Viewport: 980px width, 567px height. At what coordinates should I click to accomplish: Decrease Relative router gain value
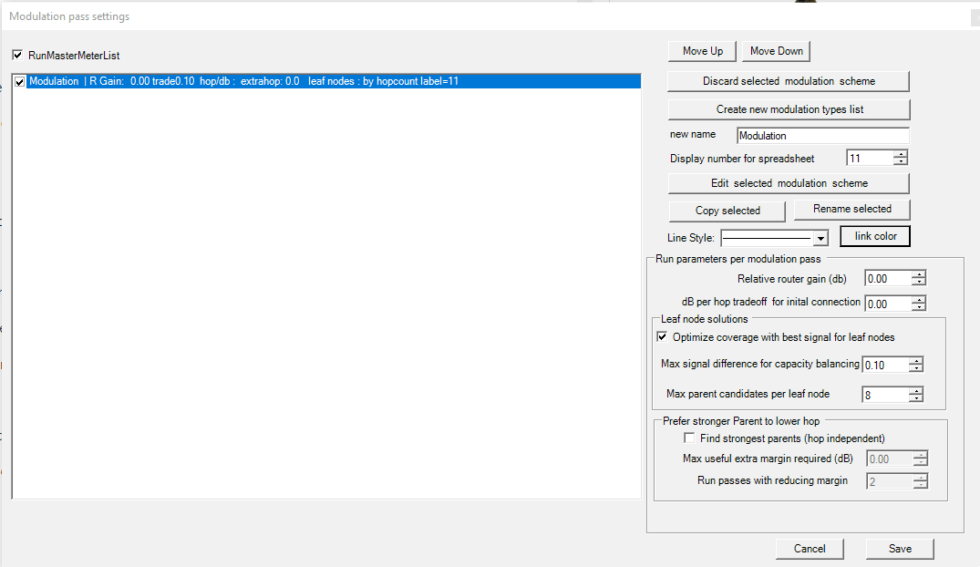919,283
